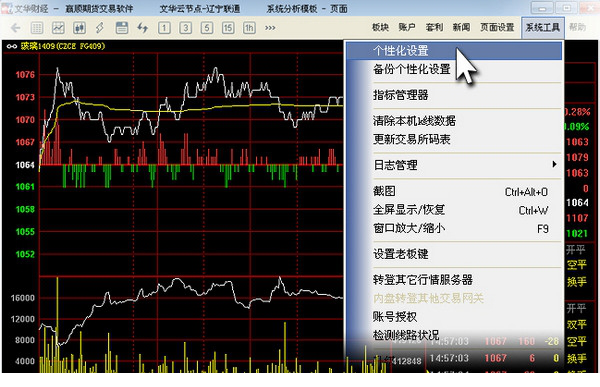The image size is (600, 387).
Task: Select 账号授权 in the menu
Action: pos(454,317)
